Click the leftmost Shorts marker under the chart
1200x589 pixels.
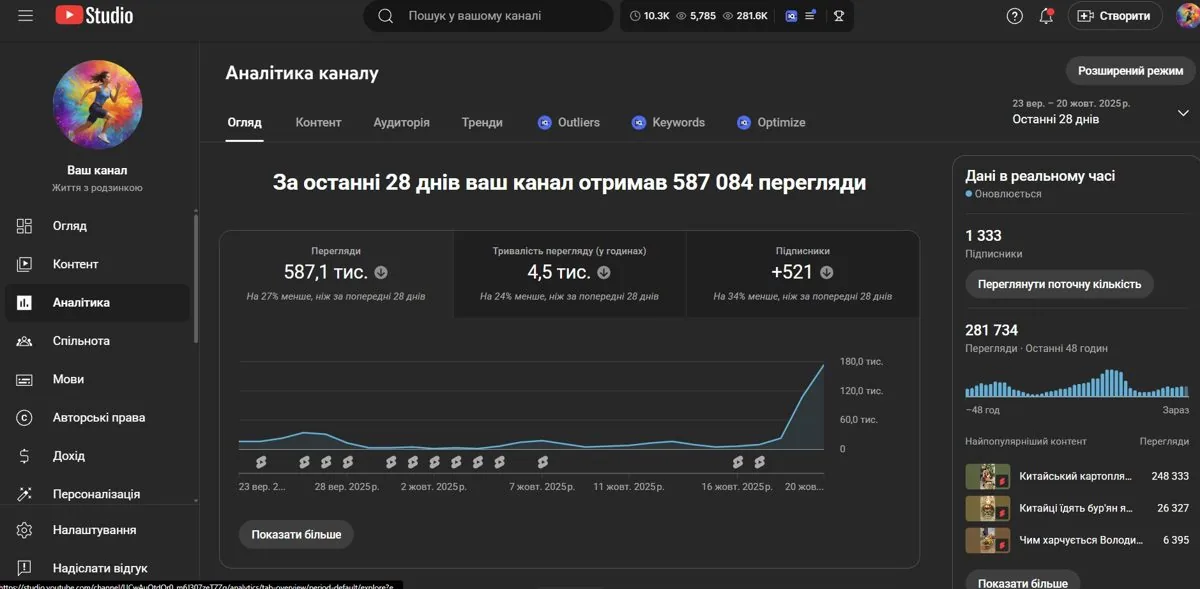pos(261,462)
